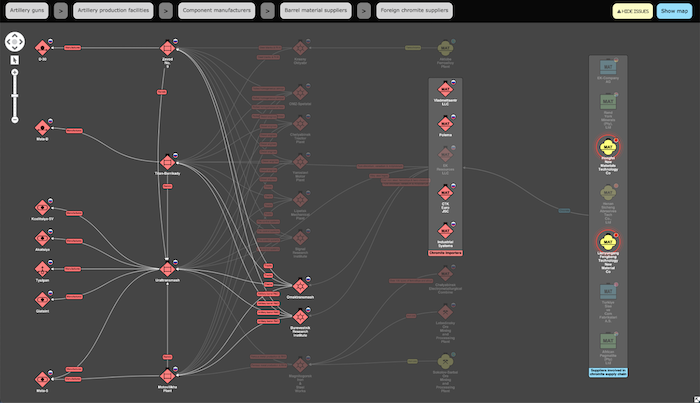700x403 pixels.
Task: Switch to Foreign chromite suppliers step
Action: pyautogui.click(x=414, y=11)
